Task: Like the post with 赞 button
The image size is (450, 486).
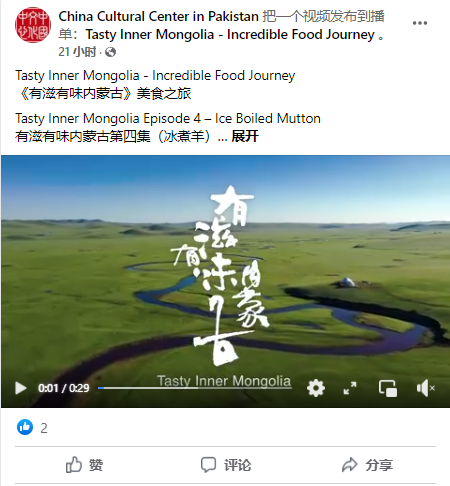Action: tap(84, 465)
